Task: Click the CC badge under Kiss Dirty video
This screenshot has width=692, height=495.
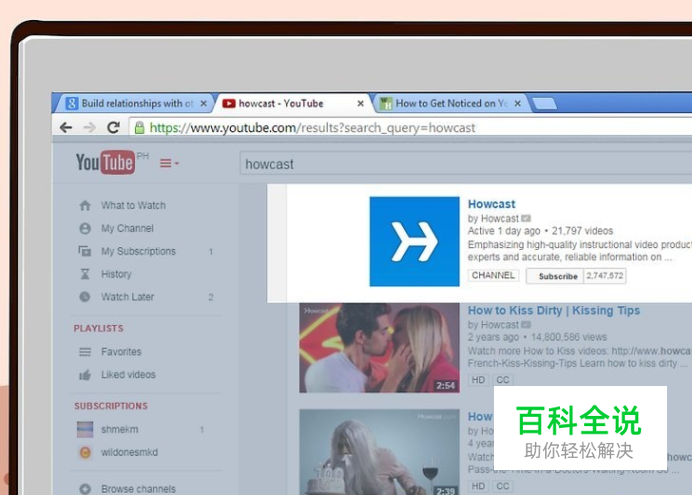Action: tap(503, 380)
